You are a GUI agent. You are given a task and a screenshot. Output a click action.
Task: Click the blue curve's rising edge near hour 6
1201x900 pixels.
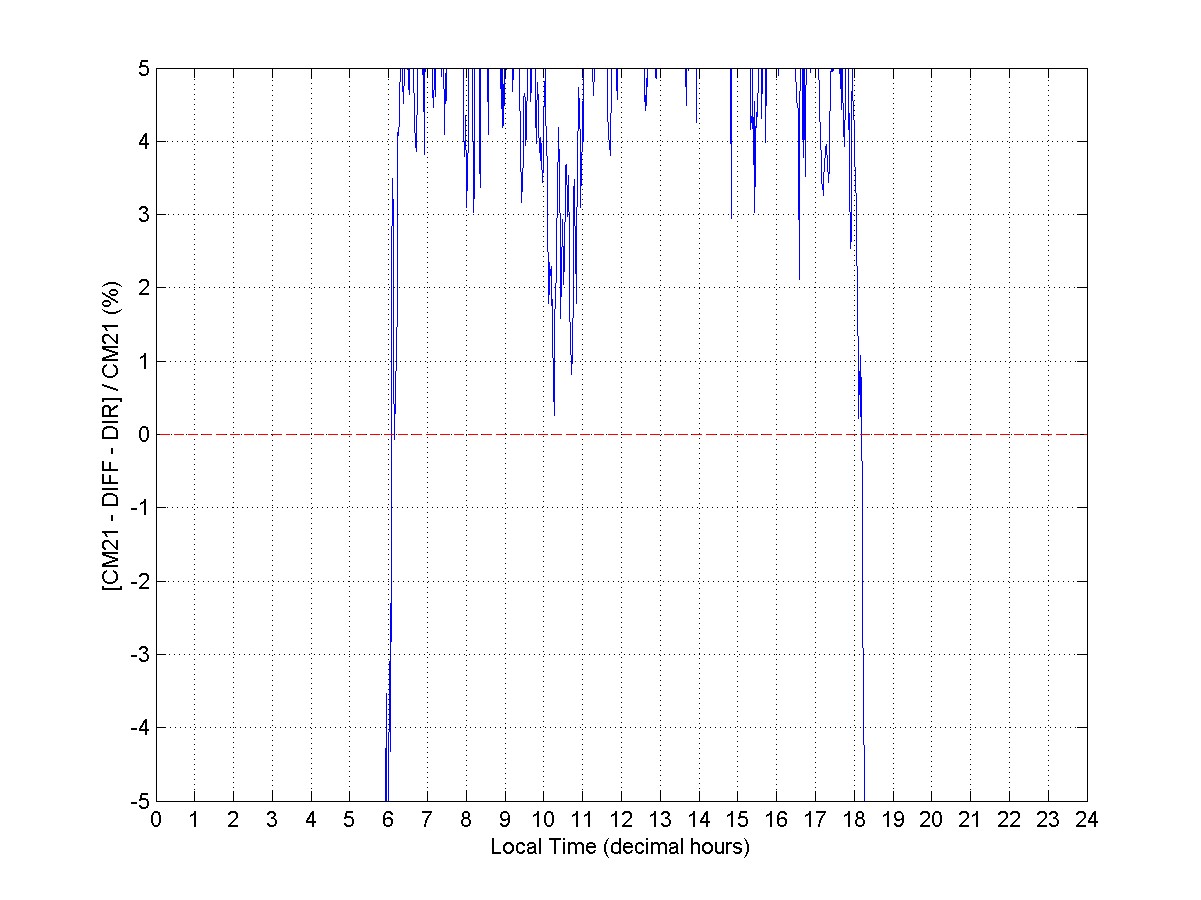point(392,500)
